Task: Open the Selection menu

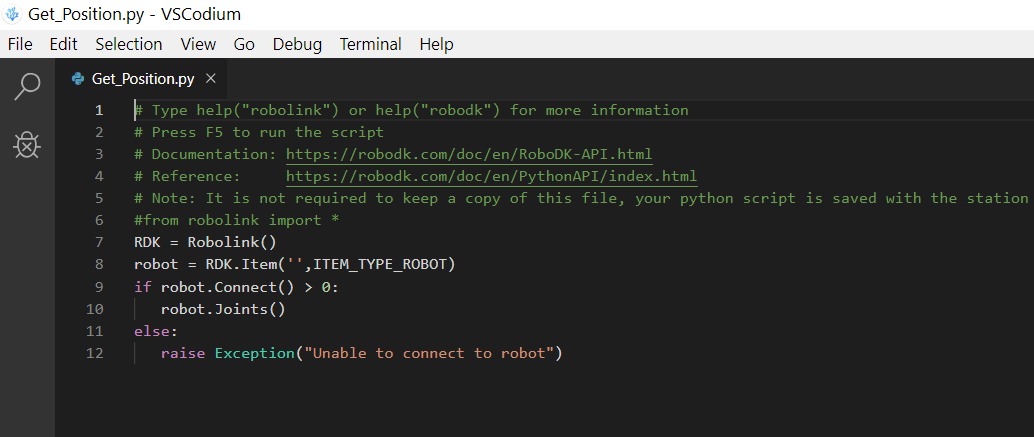Action: 128,44
